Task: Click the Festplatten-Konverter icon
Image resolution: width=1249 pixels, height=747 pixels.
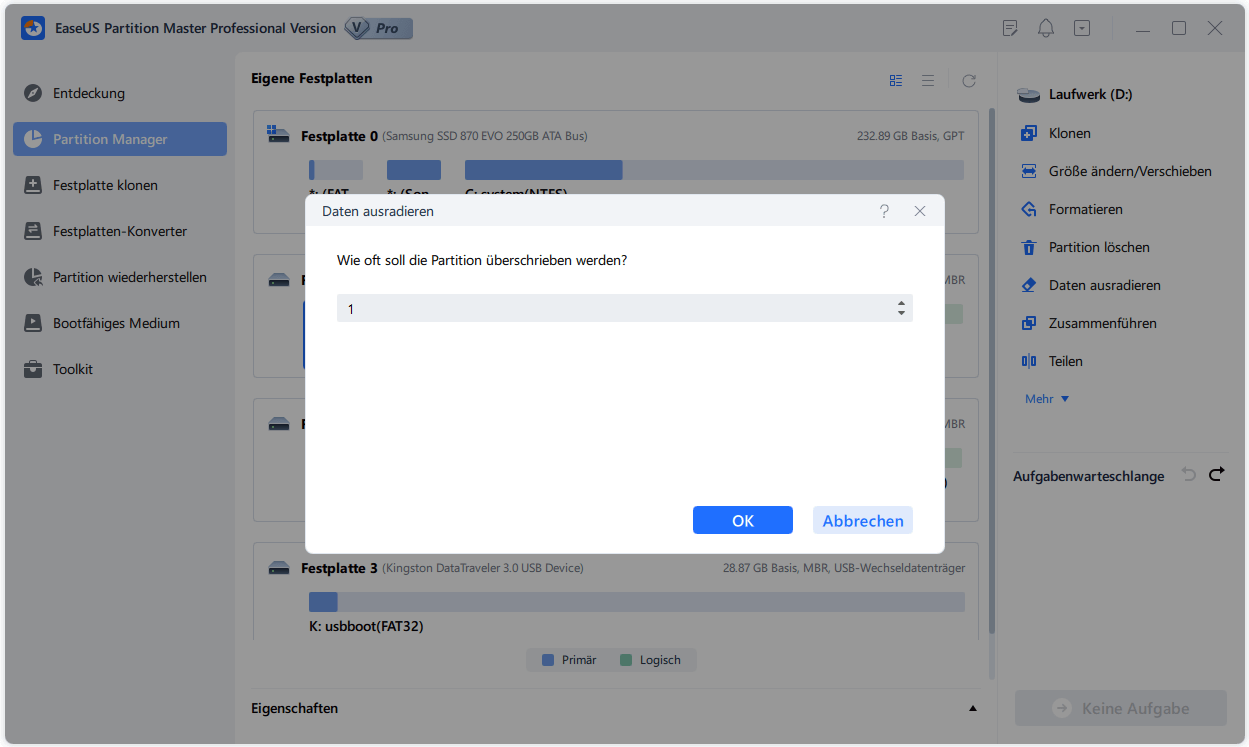Action: (33, 231)
